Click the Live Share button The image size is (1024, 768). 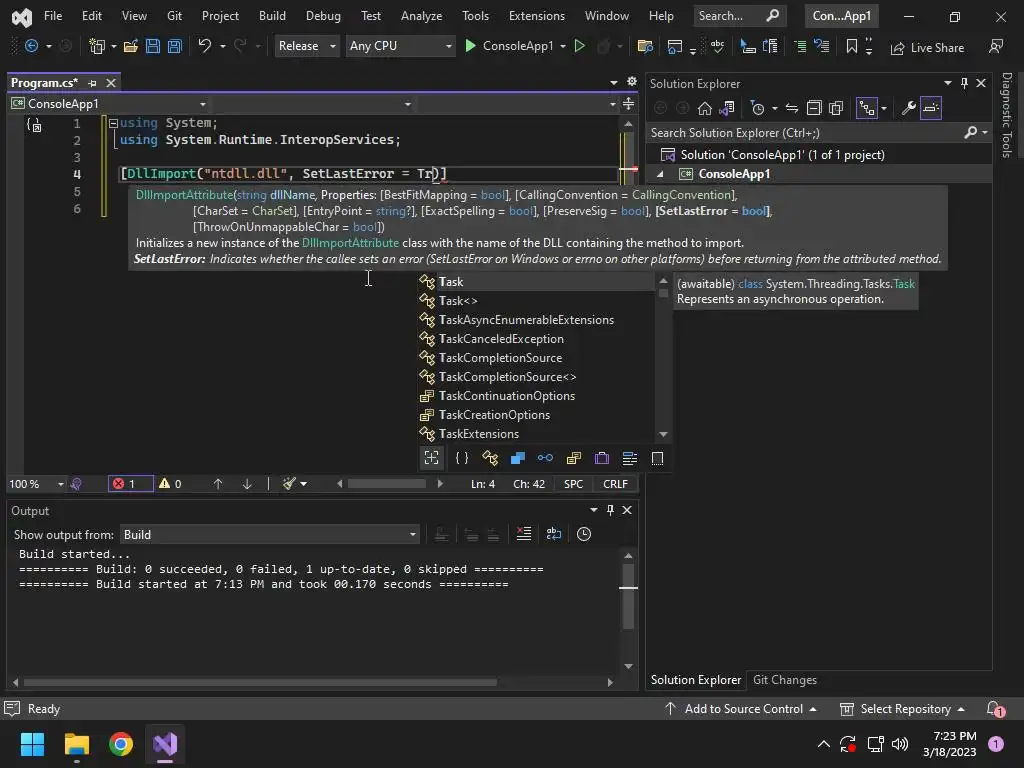(x=927, y=48)
